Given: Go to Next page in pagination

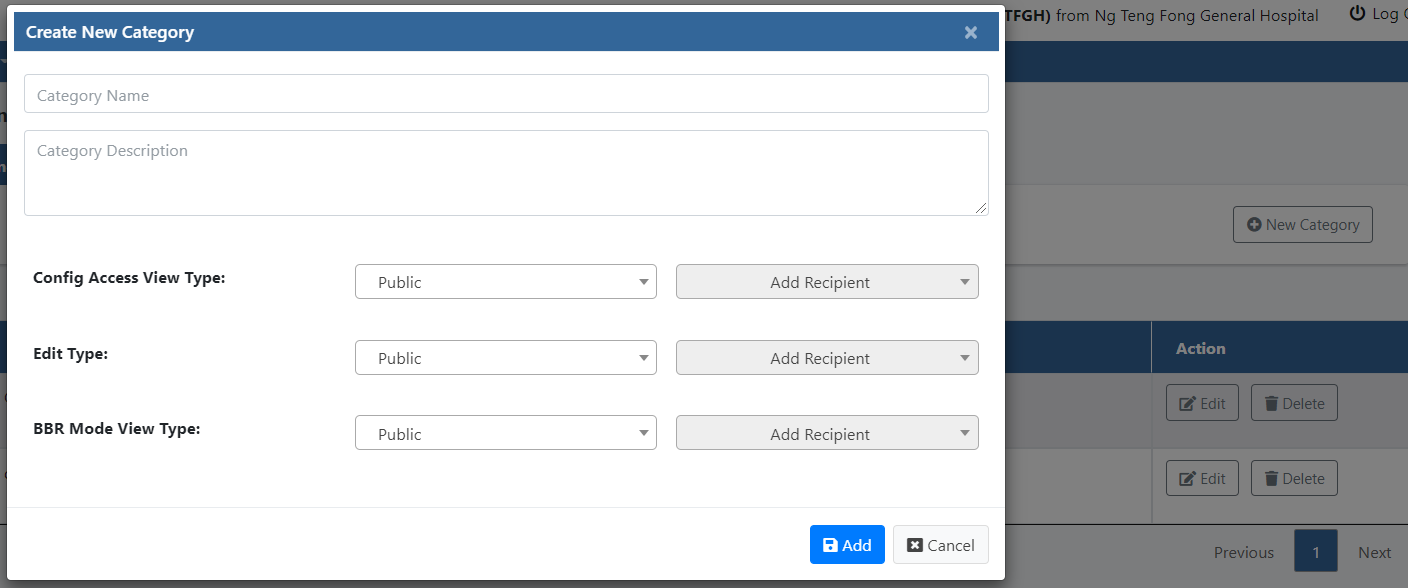Looking at the screenshot, I should pyautogui.click(x=1374, y=552).
